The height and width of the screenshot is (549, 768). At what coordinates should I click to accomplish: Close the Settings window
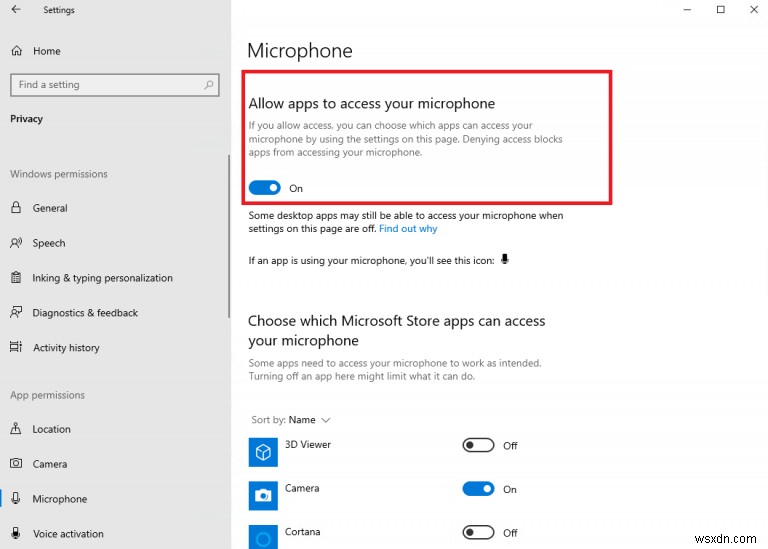coord(754,9)
